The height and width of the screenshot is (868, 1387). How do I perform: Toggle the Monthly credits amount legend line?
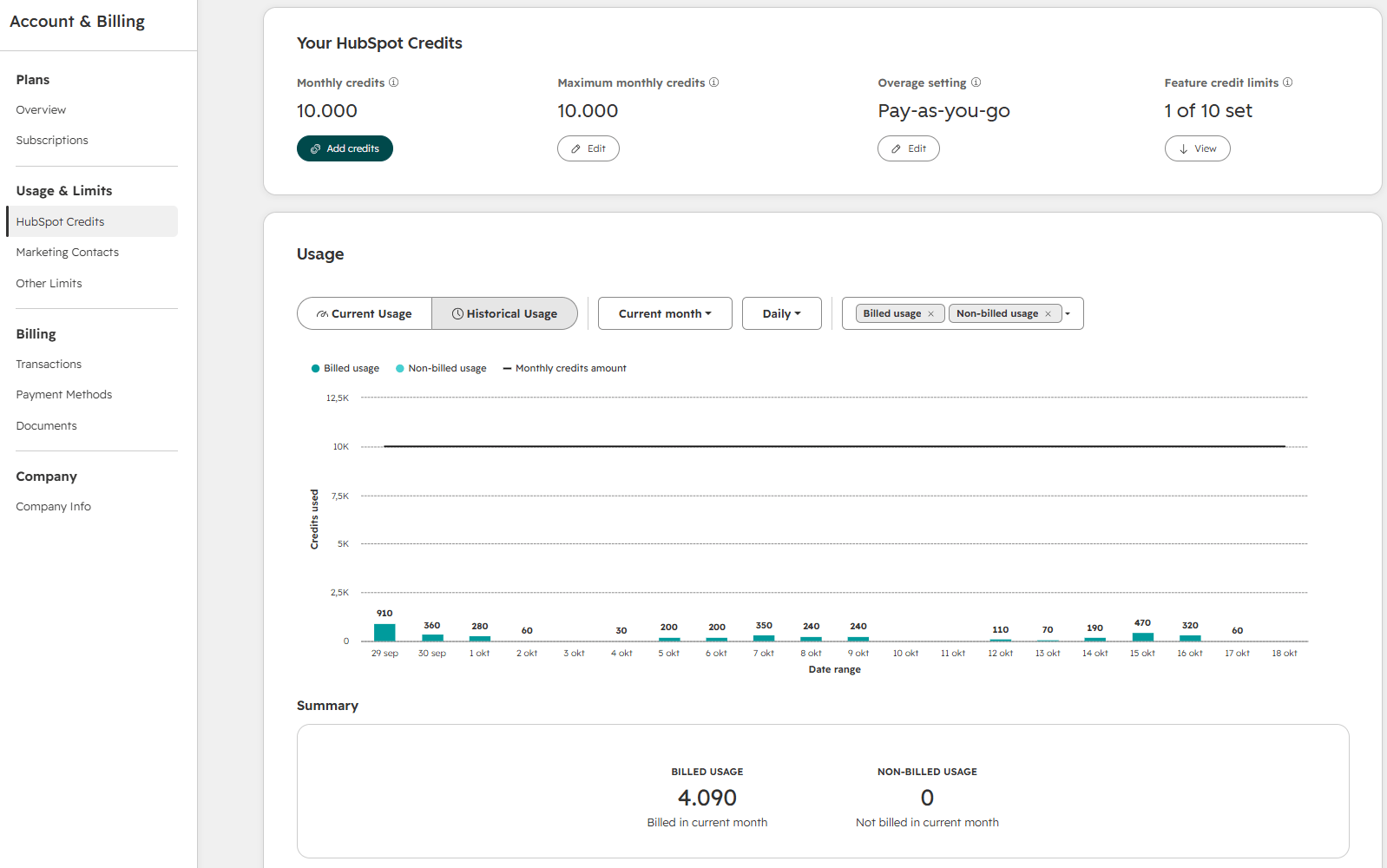click(x=565, y=368)
